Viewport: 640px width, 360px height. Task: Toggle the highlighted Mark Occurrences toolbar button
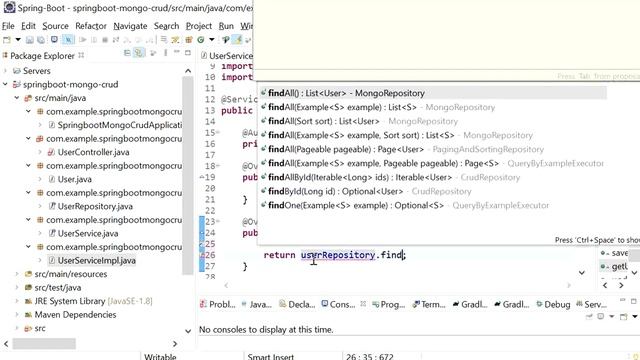tap(237, 40)
